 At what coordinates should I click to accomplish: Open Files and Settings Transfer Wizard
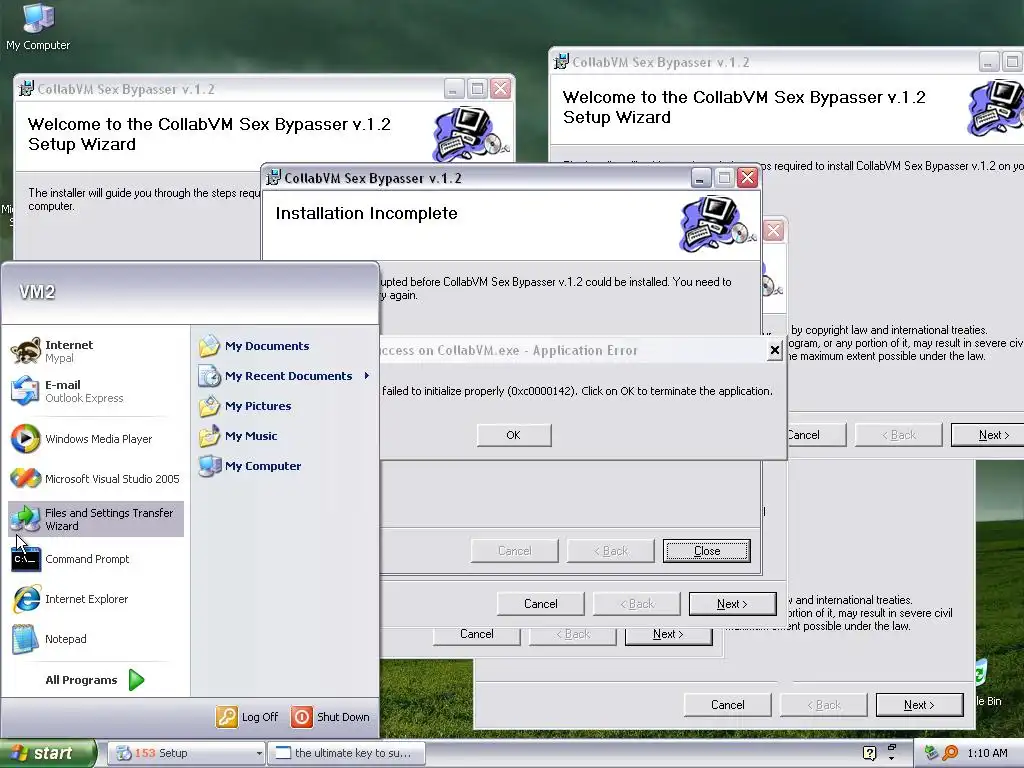96,519
